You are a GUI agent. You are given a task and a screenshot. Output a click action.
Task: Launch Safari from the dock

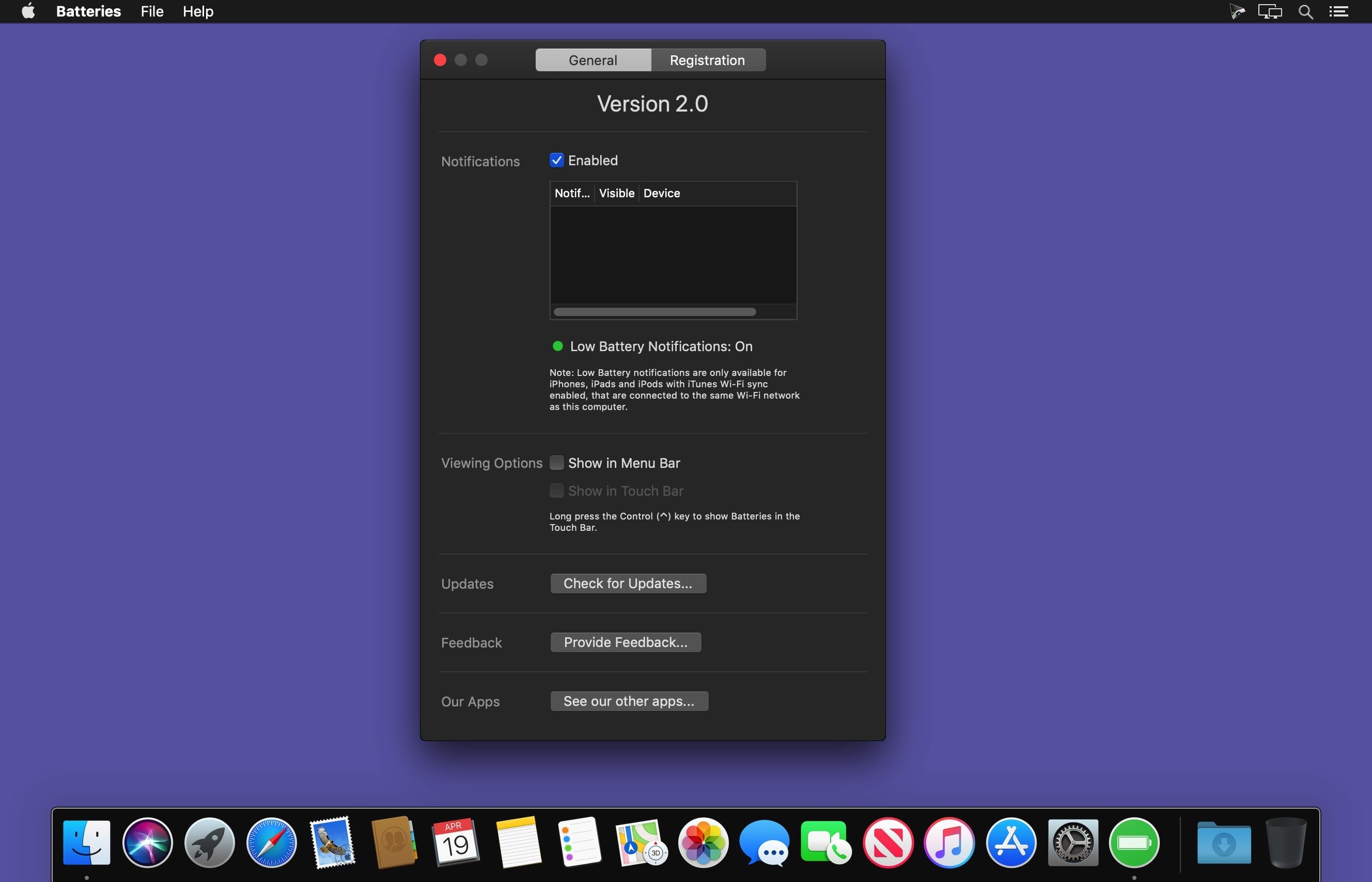click(271, 842)
